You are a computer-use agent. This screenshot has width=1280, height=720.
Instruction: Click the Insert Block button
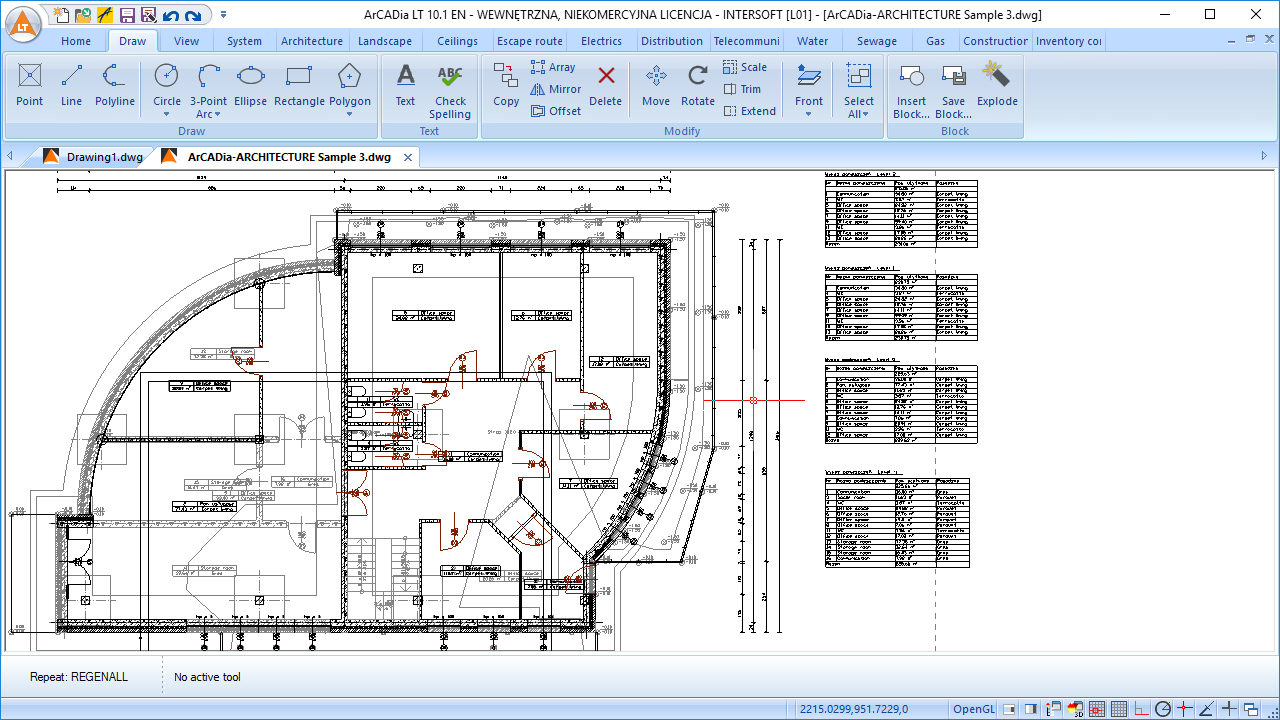point(911,90)
